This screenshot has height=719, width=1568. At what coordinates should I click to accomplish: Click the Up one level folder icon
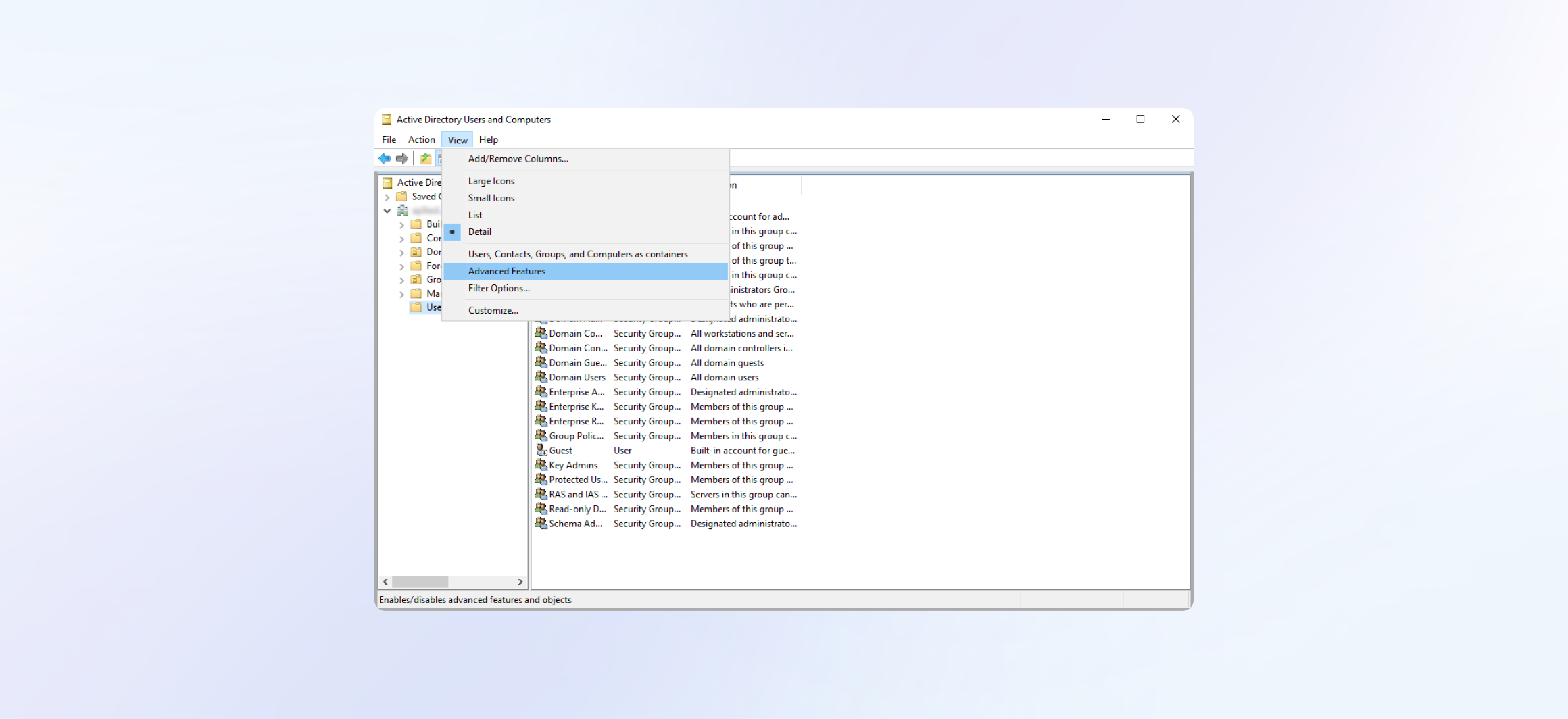pos(426,159)
